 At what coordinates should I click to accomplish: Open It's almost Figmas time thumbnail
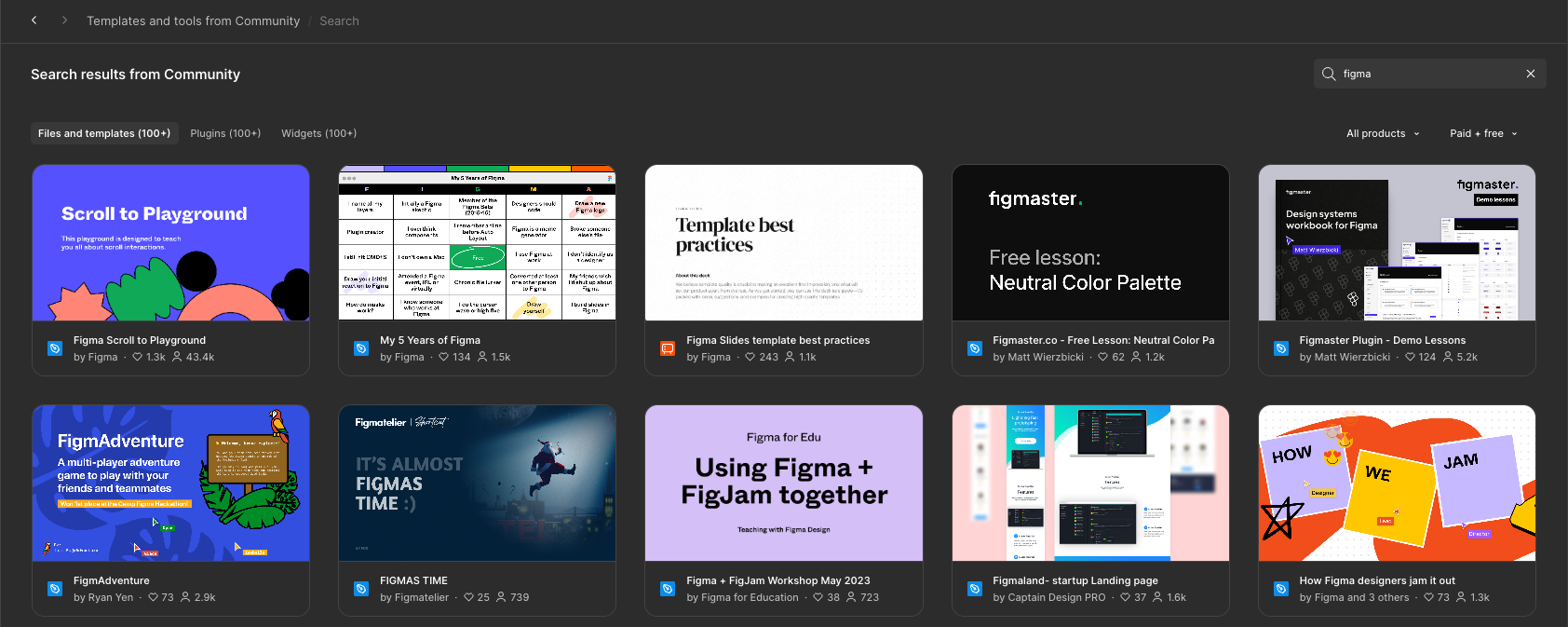[x=477, y=484]
